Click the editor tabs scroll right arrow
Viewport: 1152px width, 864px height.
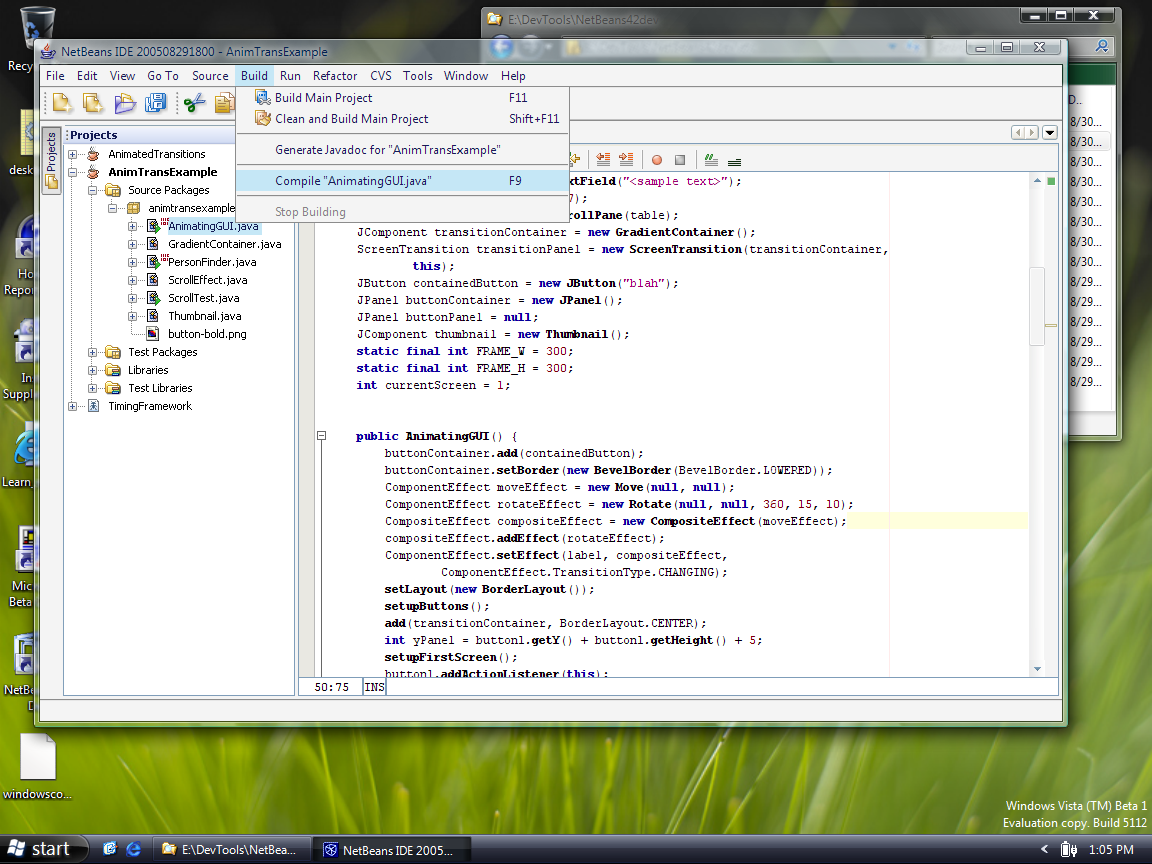(x=1032, y=133)
